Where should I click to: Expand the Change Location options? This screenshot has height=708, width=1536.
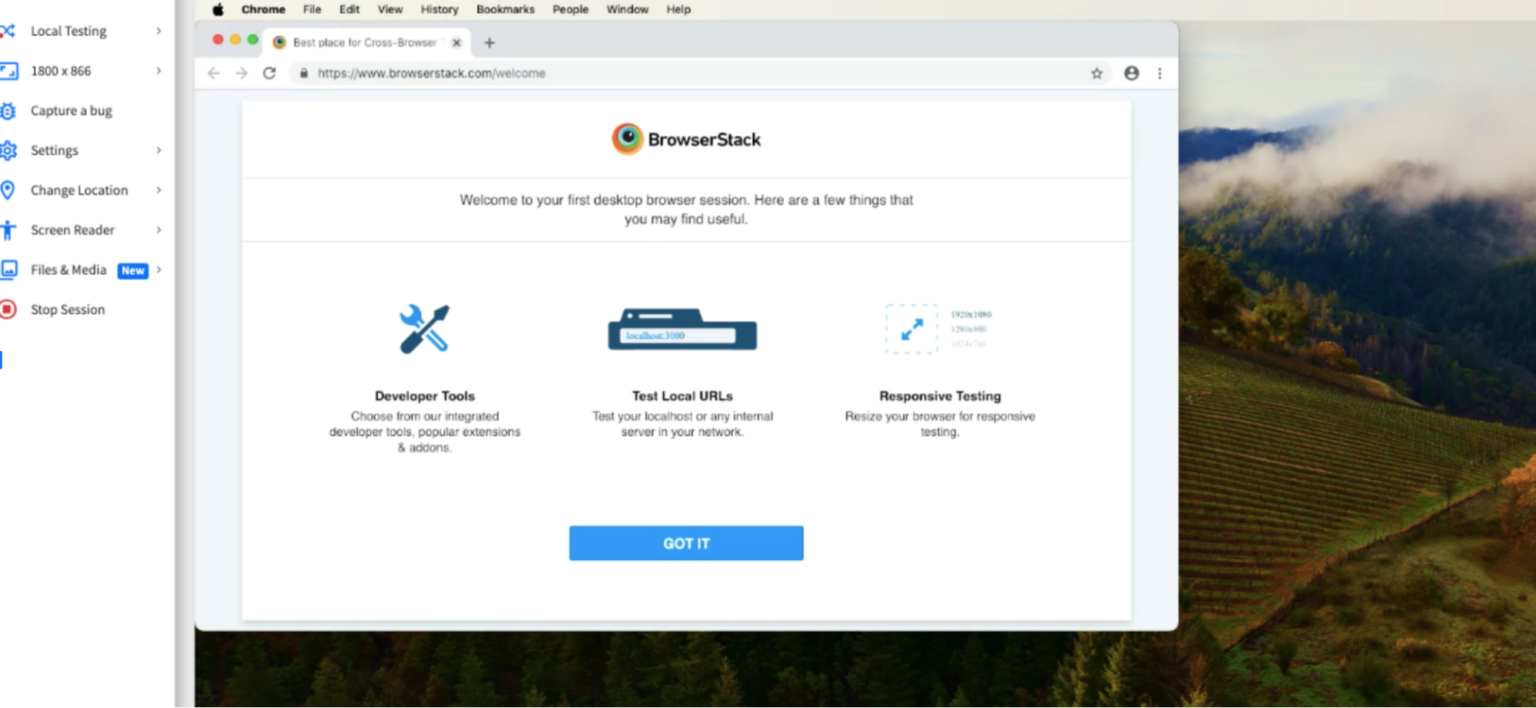pyautogui.click(x=158, y=190)
